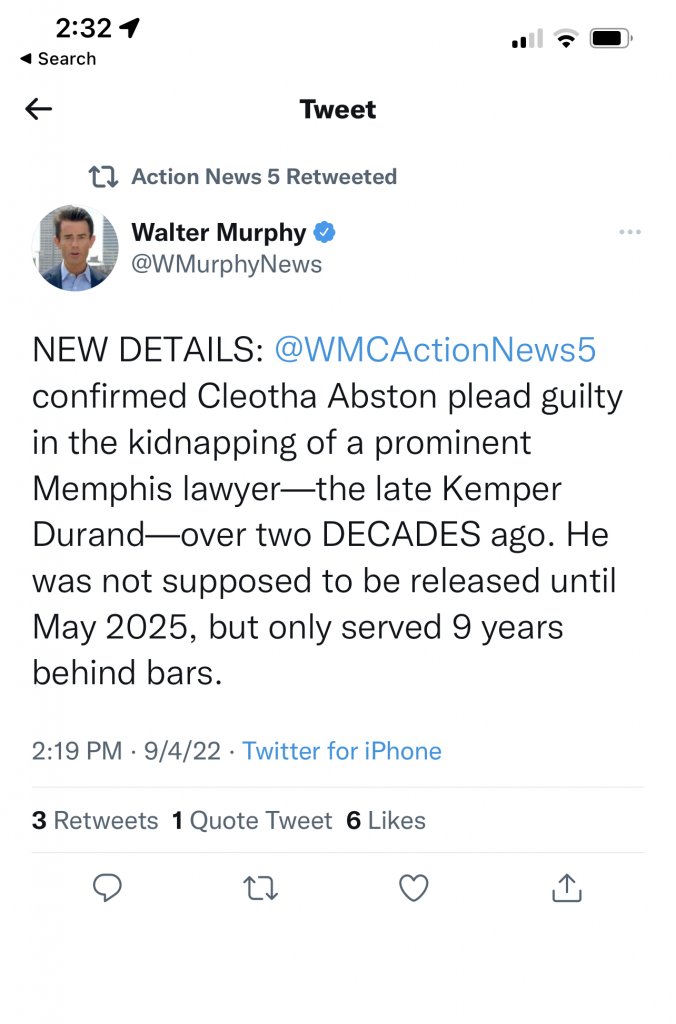Return to Search via status bar link

click(x=57, y=59)
